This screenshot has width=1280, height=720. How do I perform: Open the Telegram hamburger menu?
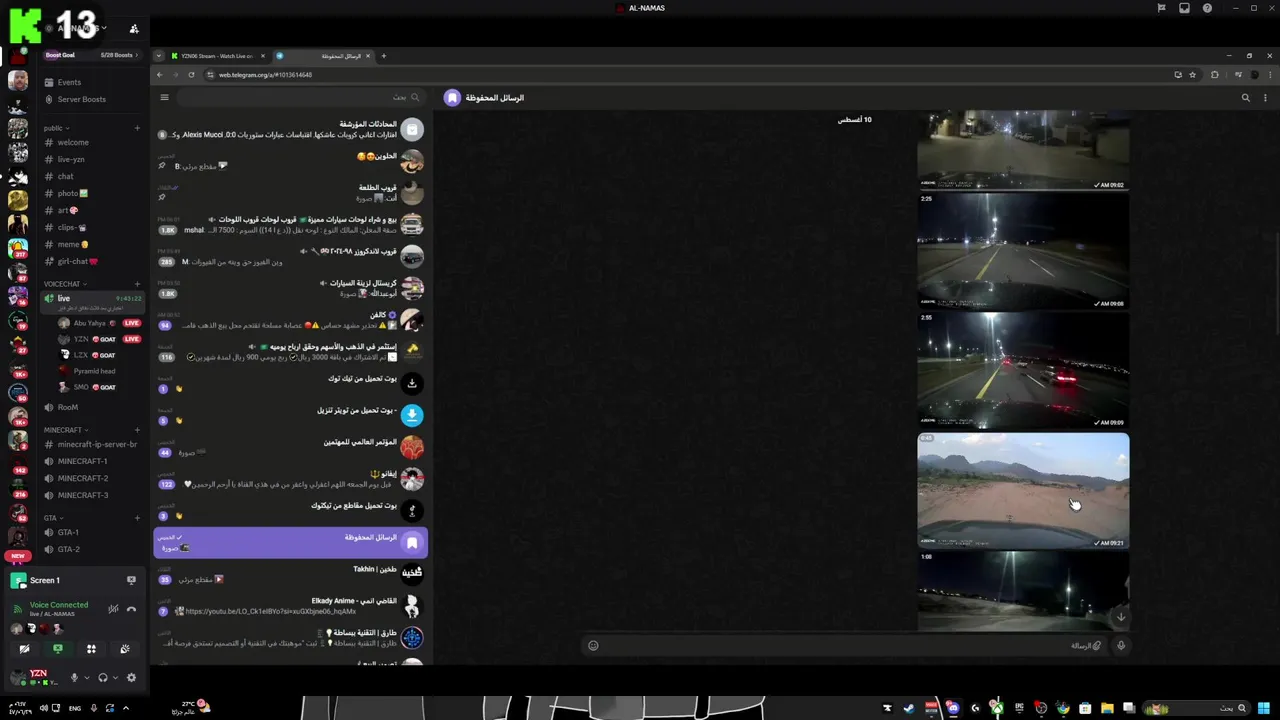coord(165,98)
